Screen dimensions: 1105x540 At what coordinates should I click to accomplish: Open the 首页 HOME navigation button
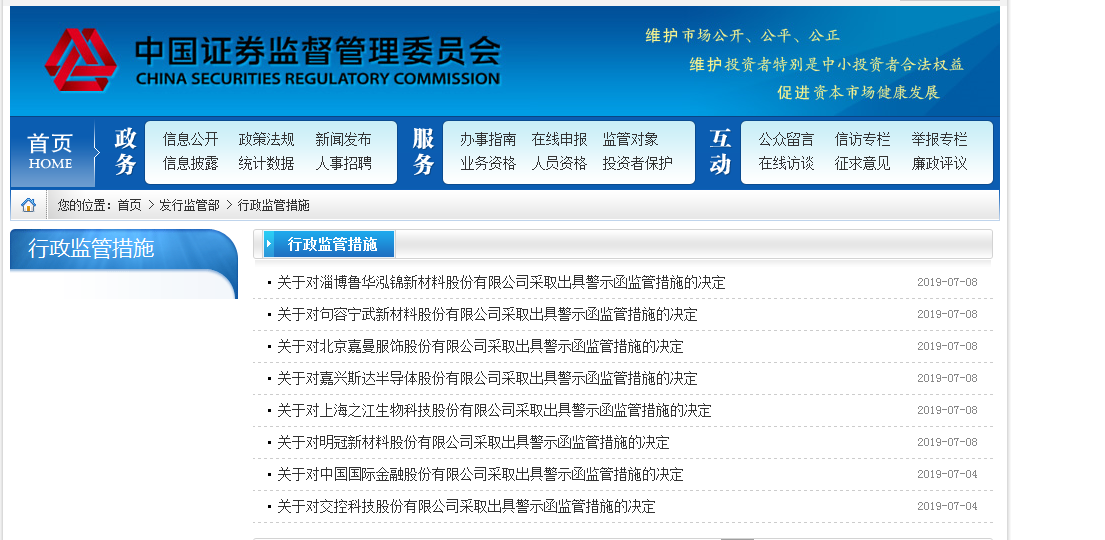point(50,152)
